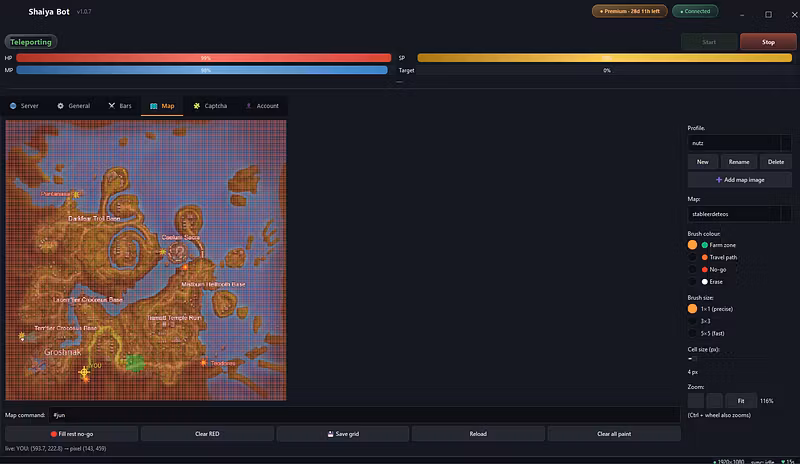Click the live YOU coordinates status text

point(56,449)
